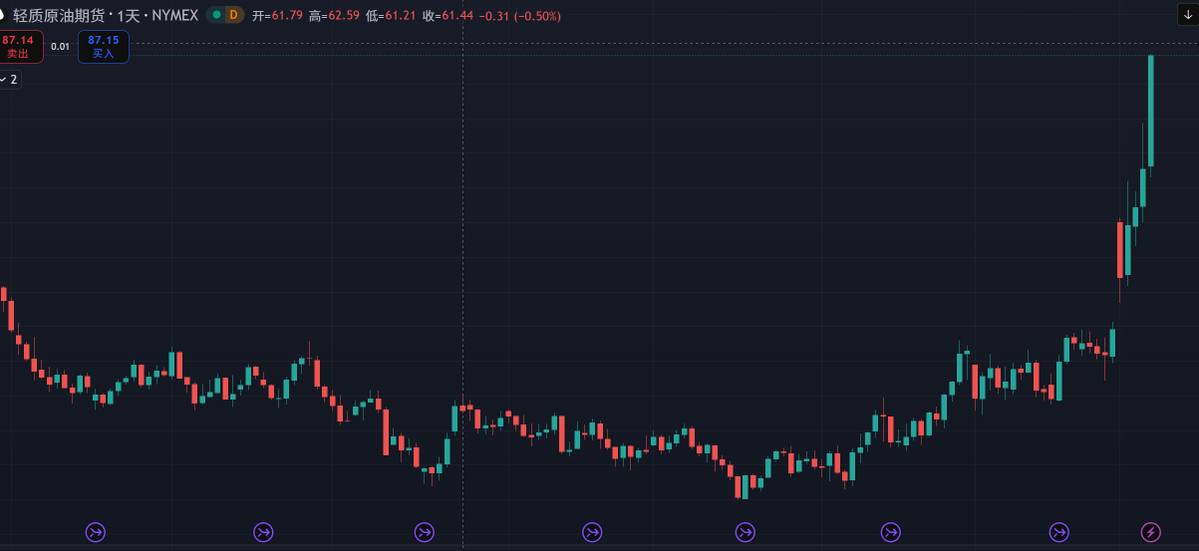Select the 开 open value 61.79
This screenshot has width=1199, height=551.
point(288,16)
